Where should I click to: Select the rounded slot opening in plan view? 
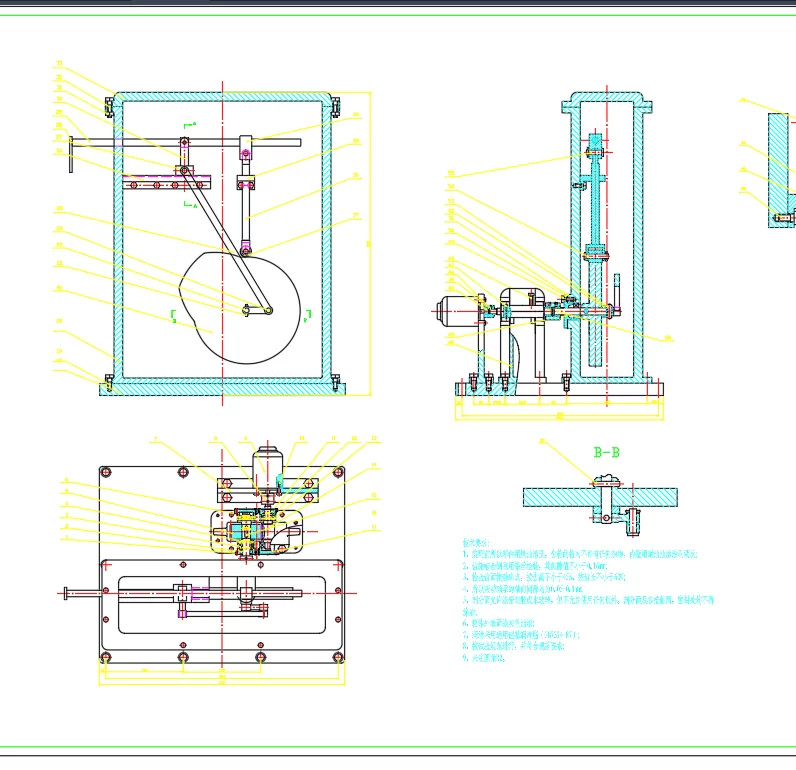pyautogui.click(x=222, y=605)
